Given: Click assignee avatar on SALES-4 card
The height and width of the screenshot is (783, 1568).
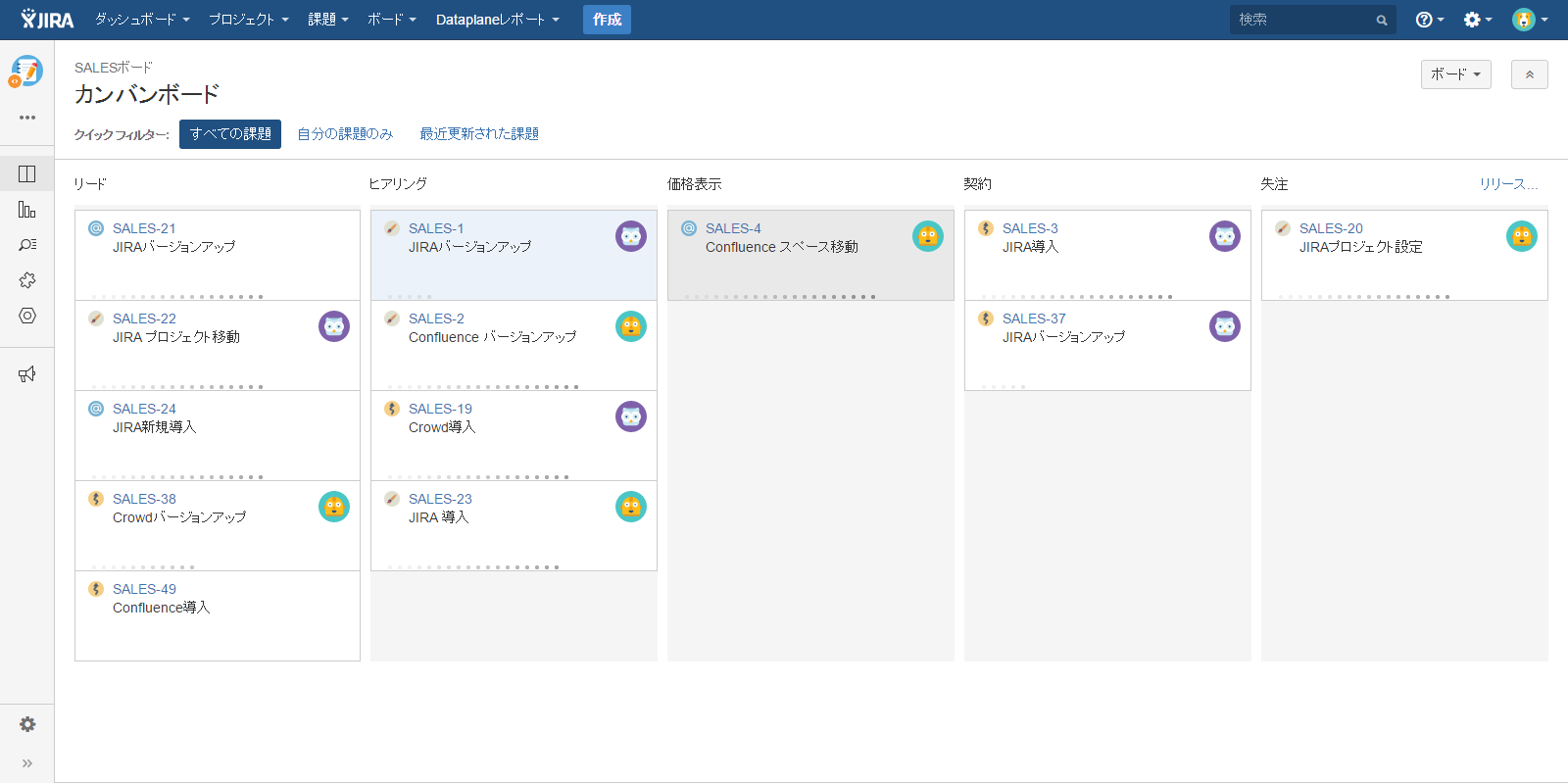Looking at the screenshot, I should [x=928, y=236].
